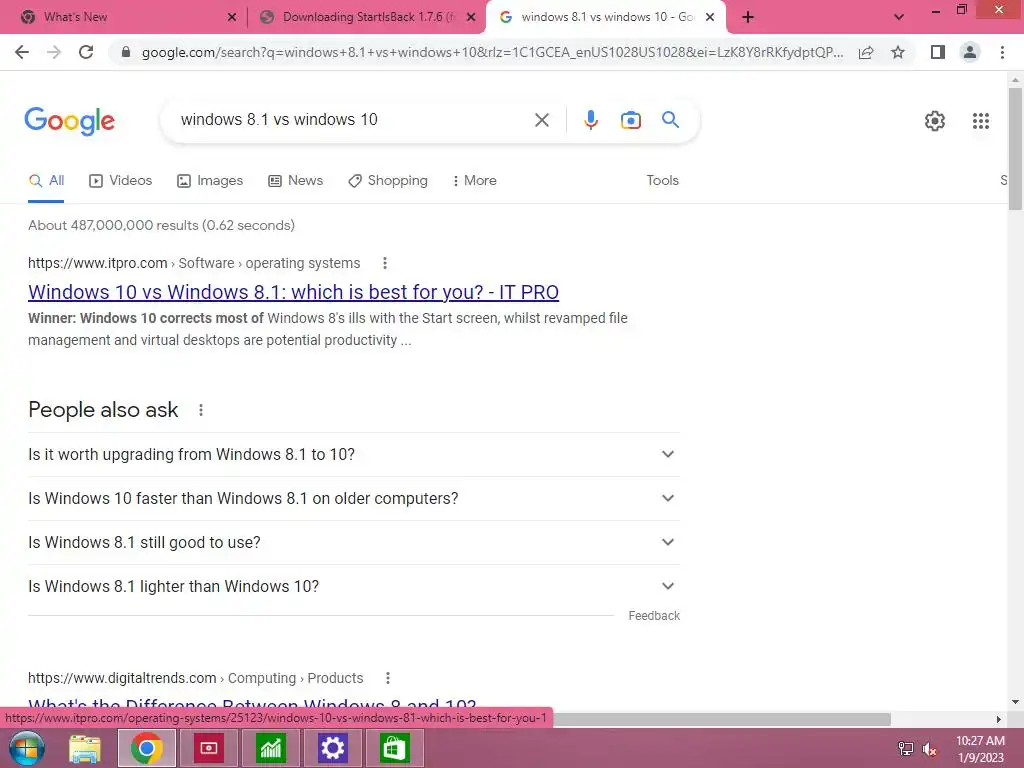Switch to the What's New browser tab

tap(124, 17)
